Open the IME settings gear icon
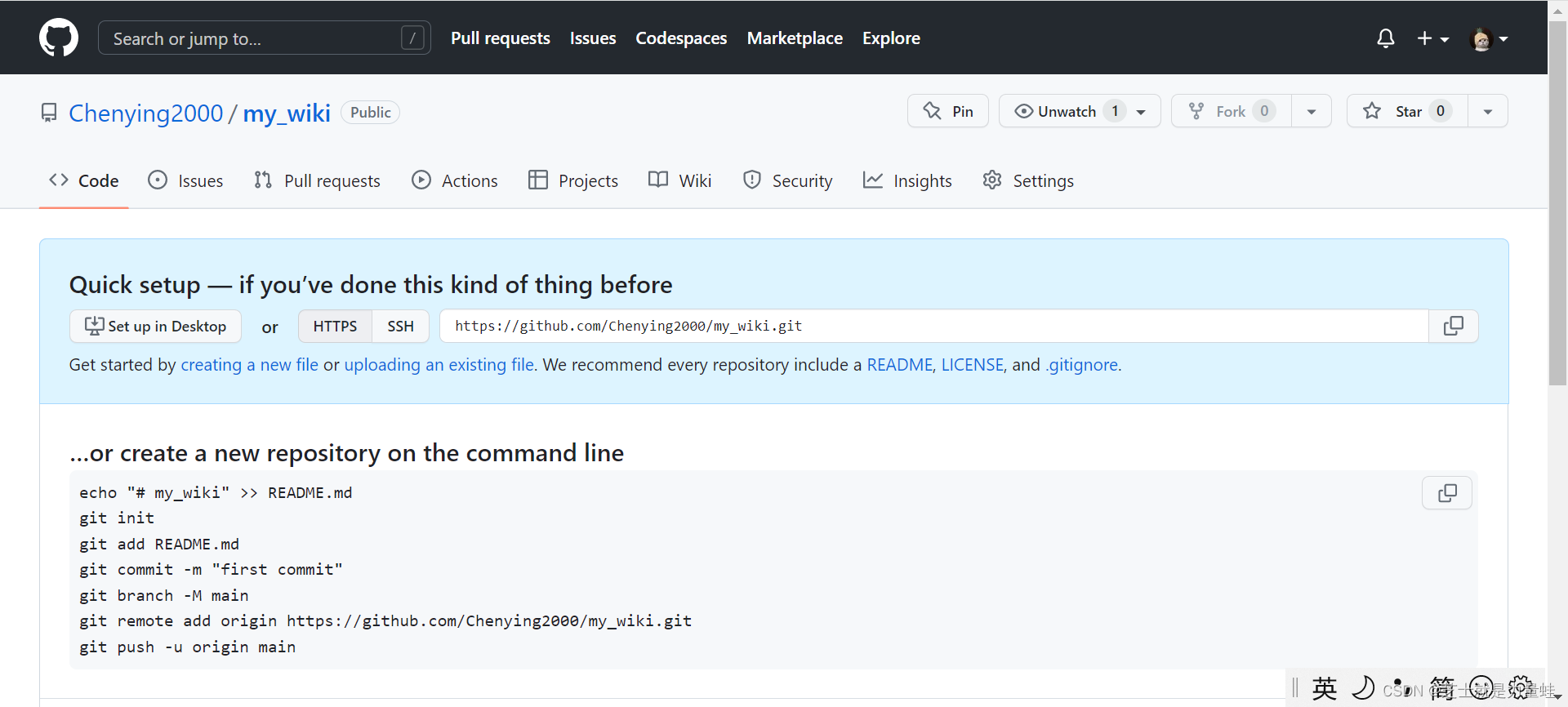 click(1521, 687)
